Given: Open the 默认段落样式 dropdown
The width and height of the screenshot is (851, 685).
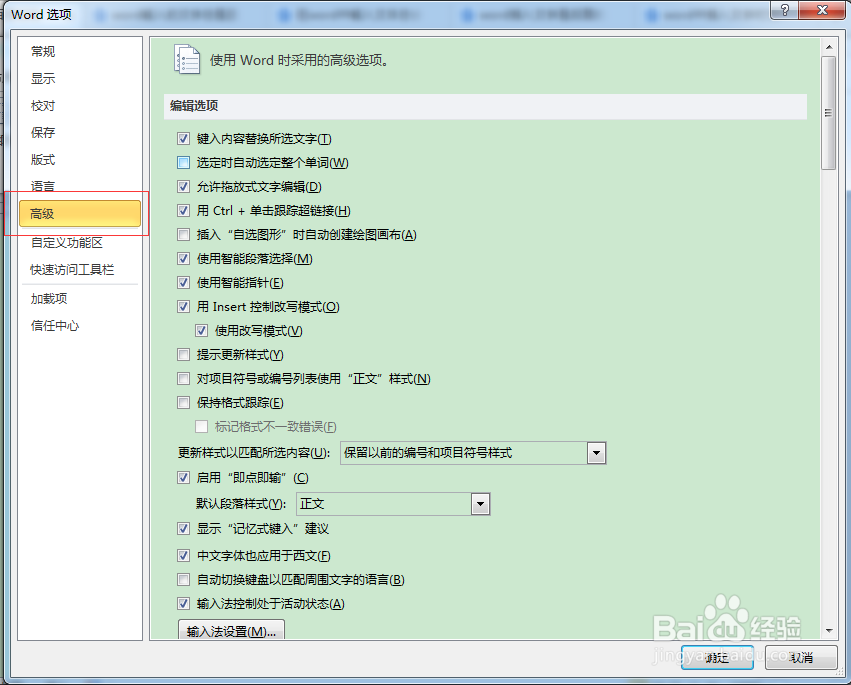Looking at the screenshot, I should pos(480,503).
